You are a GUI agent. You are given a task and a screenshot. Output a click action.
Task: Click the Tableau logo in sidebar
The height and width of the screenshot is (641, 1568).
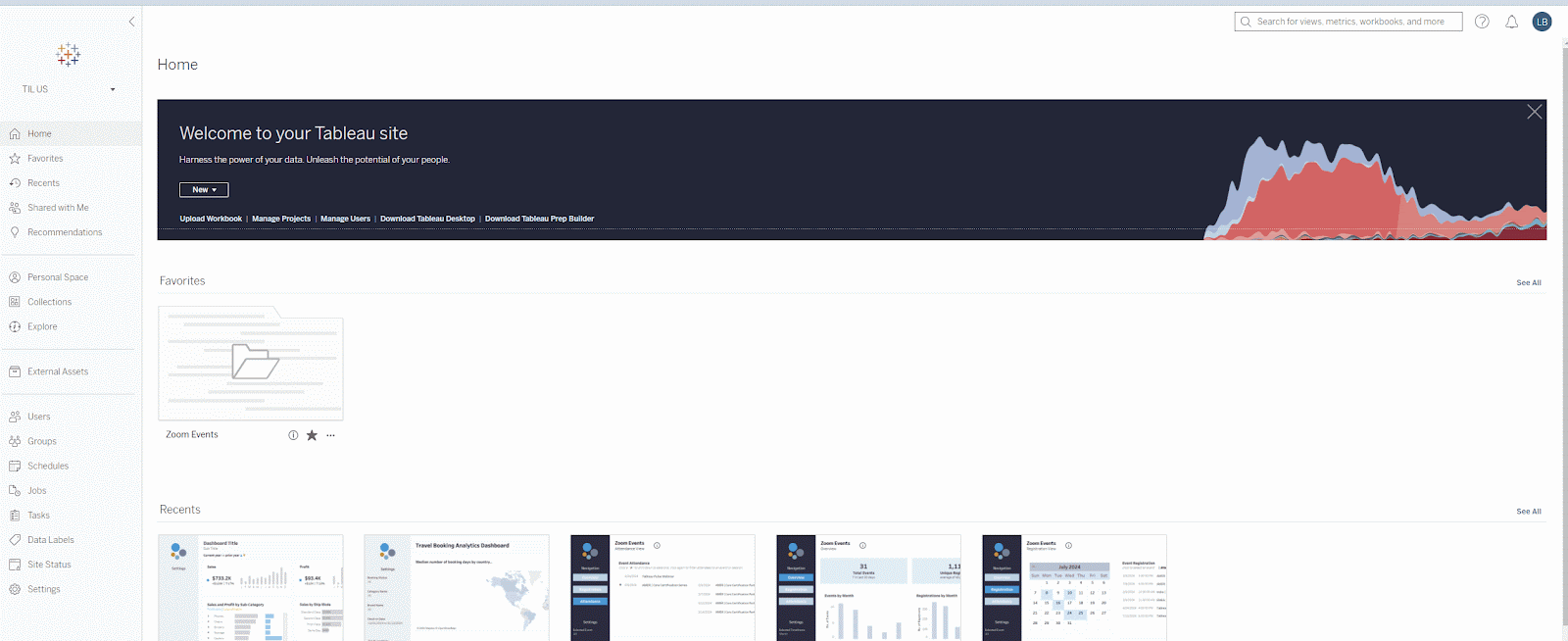click(x=68, y=55)
